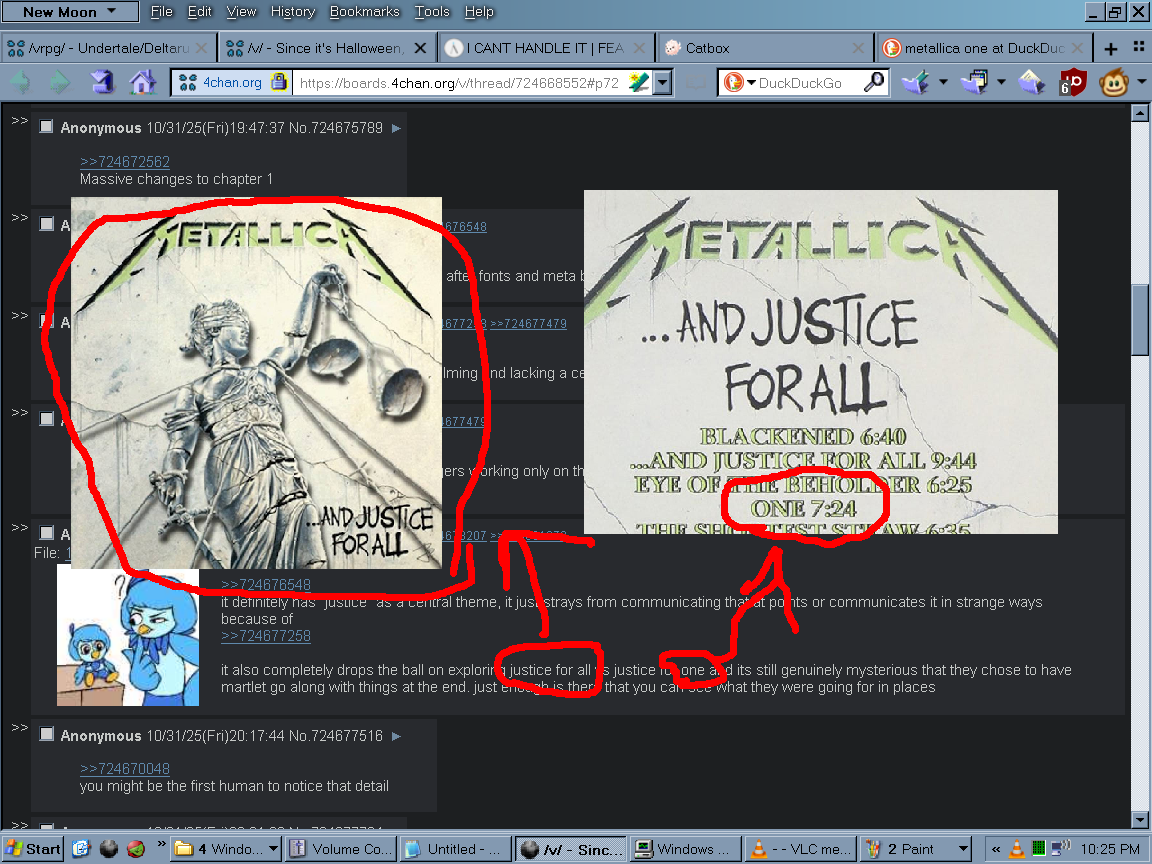Screen dimensions: 1152x864
Task: Open the 2 Paint taskbar group
Action: pos(915,849)
